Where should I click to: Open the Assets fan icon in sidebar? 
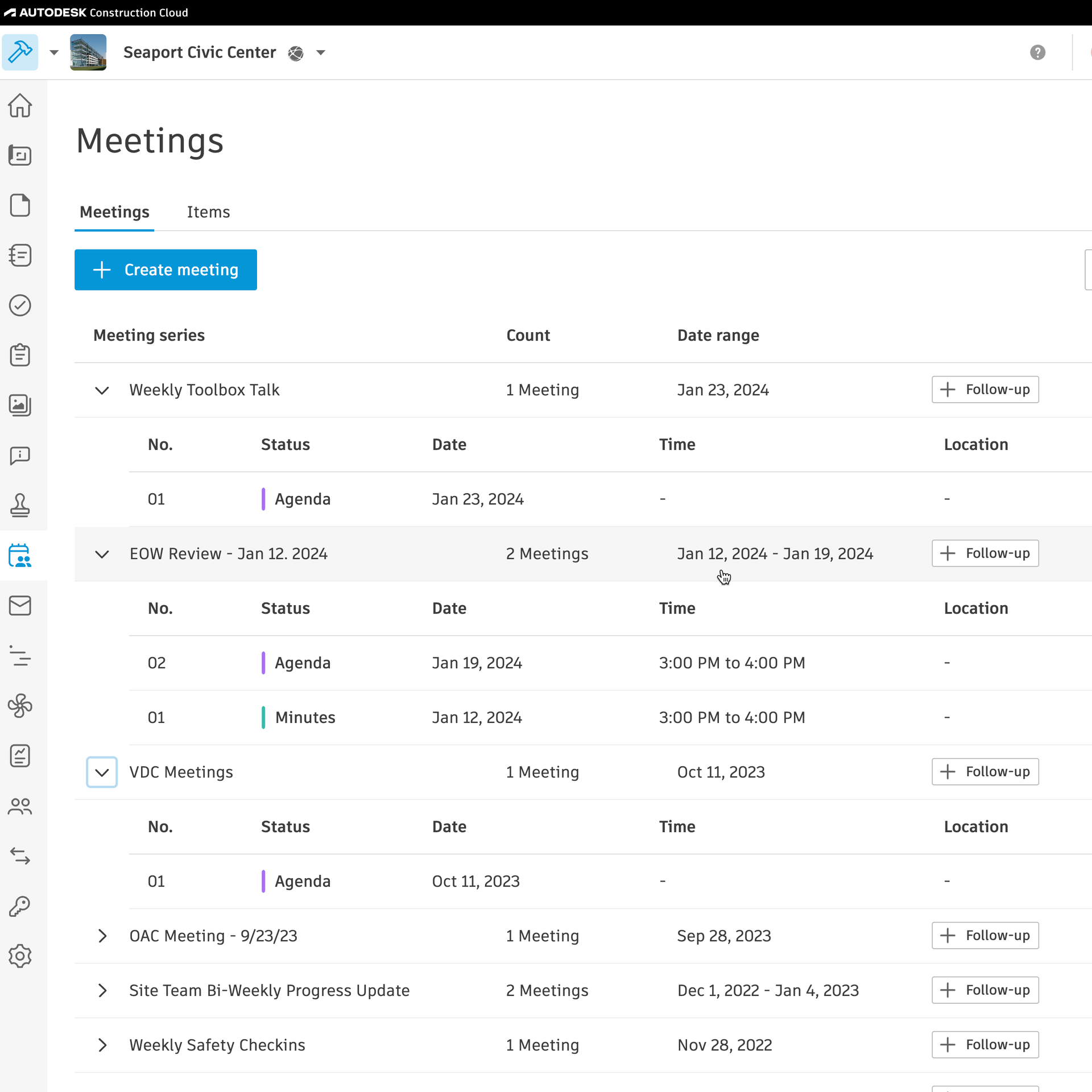tap(20, 706)
